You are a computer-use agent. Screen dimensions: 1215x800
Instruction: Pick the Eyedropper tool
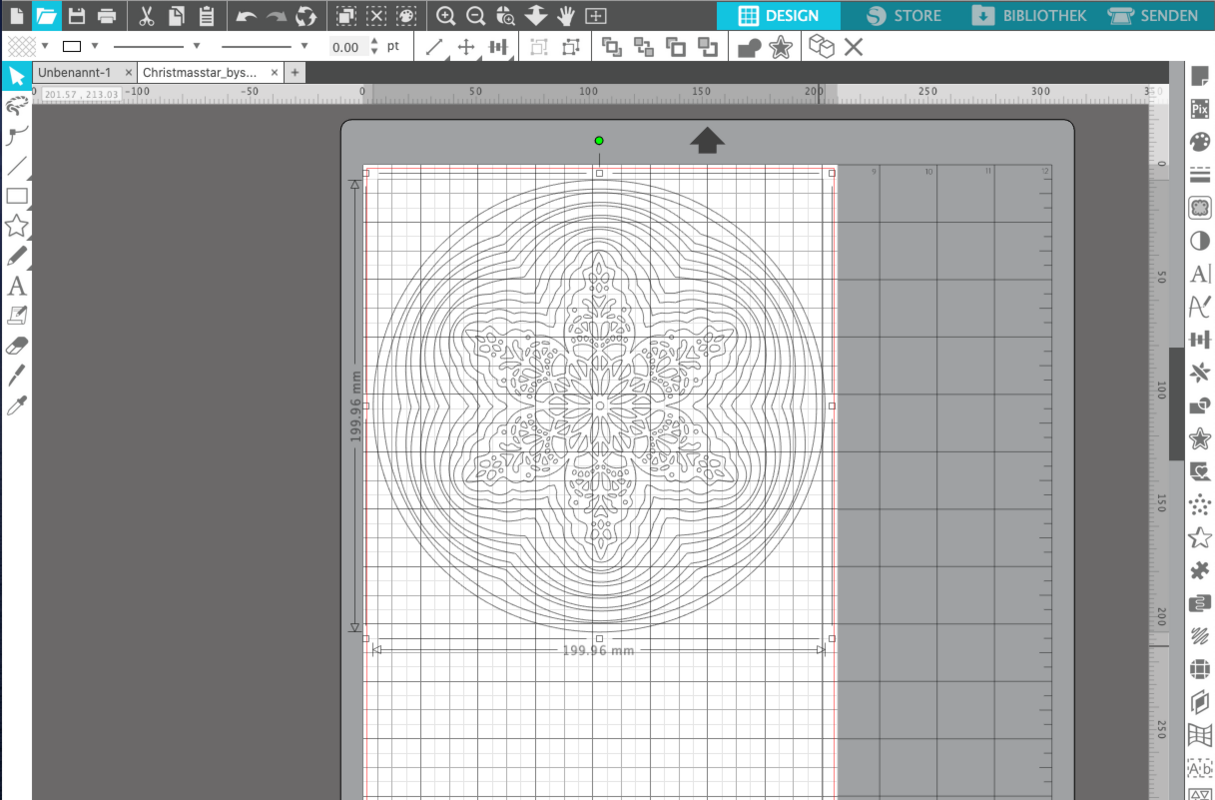pos(16,406)
